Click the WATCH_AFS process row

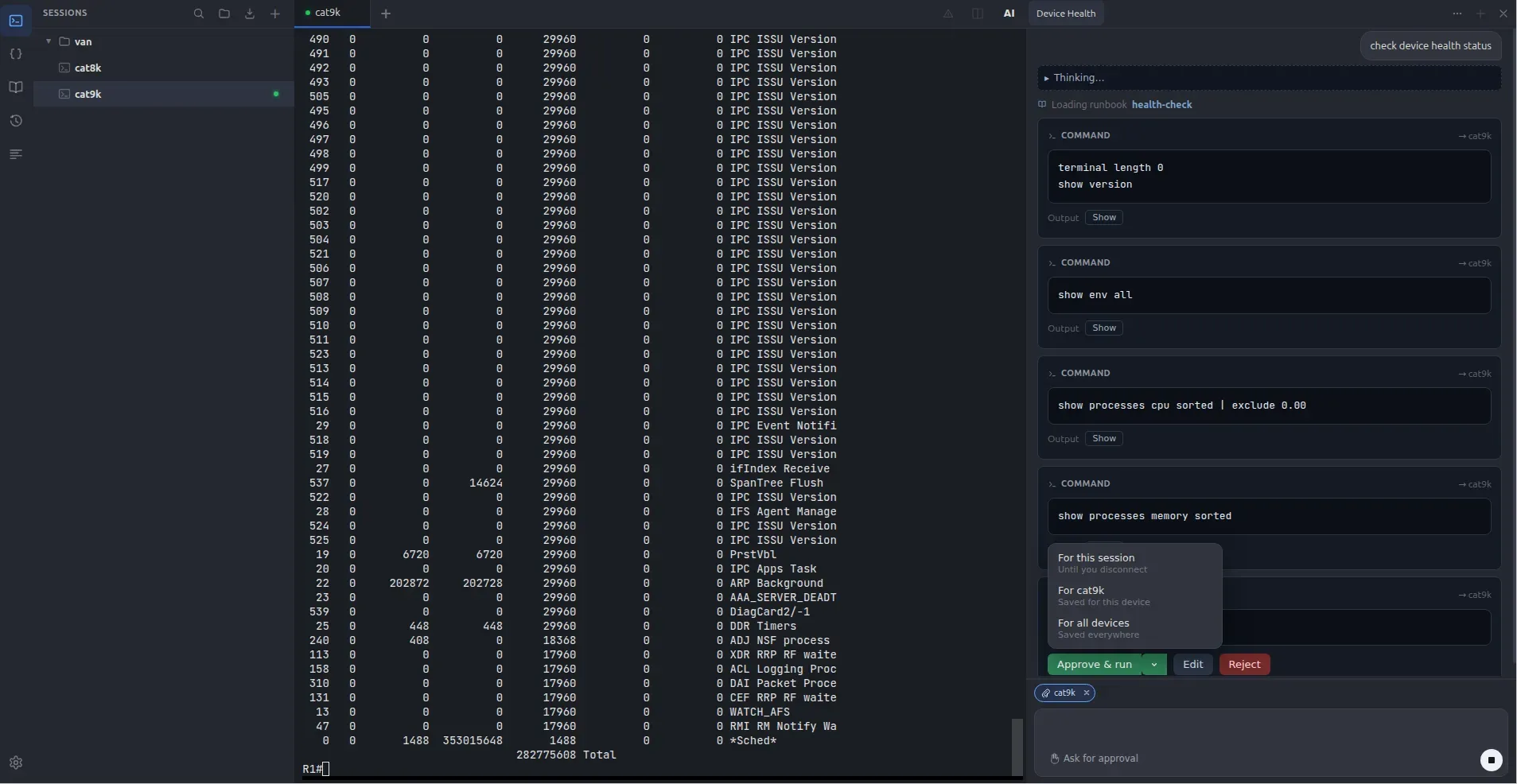[x=553, y=712]
